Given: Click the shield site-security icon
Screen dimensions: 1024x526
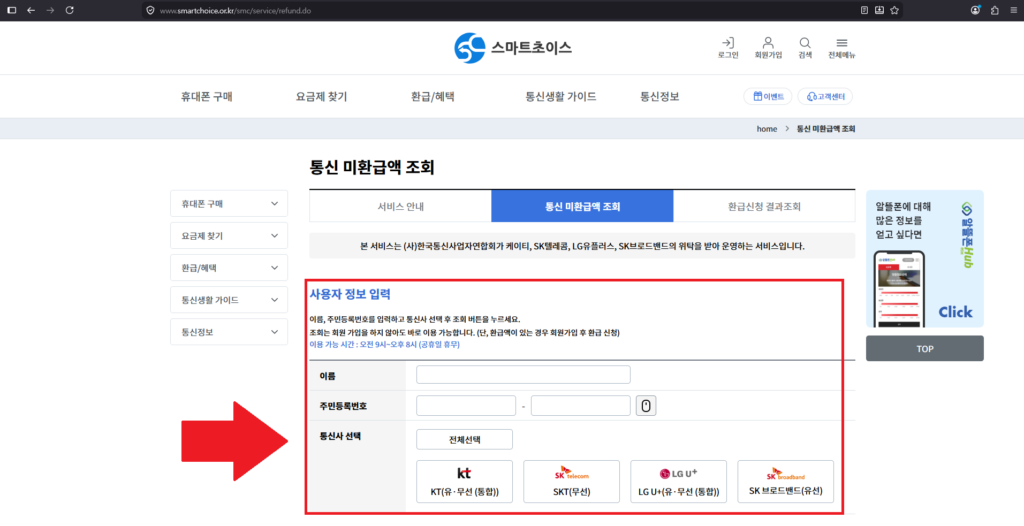Looking at the screenshot, I should 151,10.
